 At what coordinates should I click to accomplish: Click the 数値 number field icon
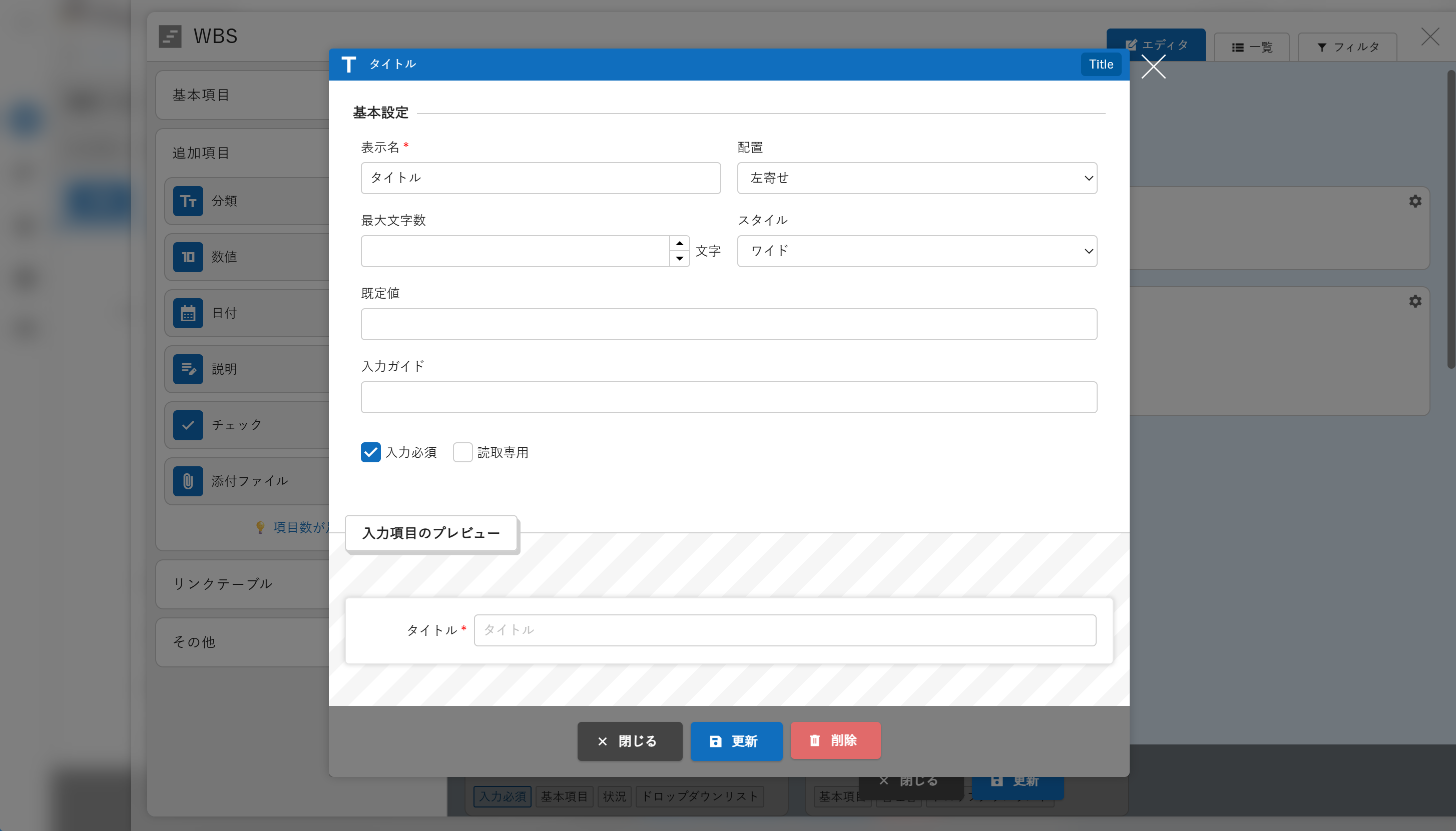point(188,257)
